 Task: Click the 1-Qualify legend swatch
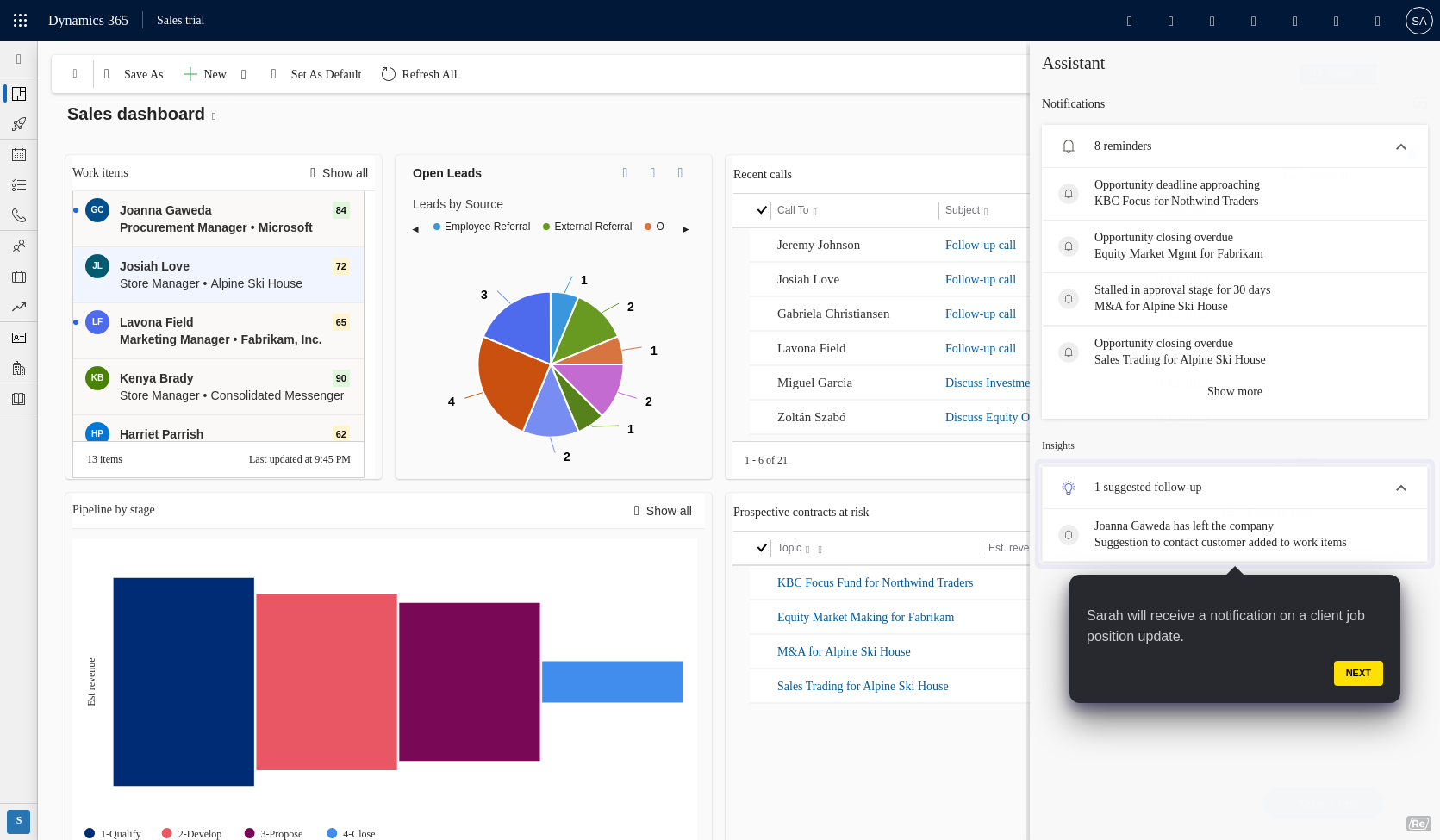(x=90, y=833)
